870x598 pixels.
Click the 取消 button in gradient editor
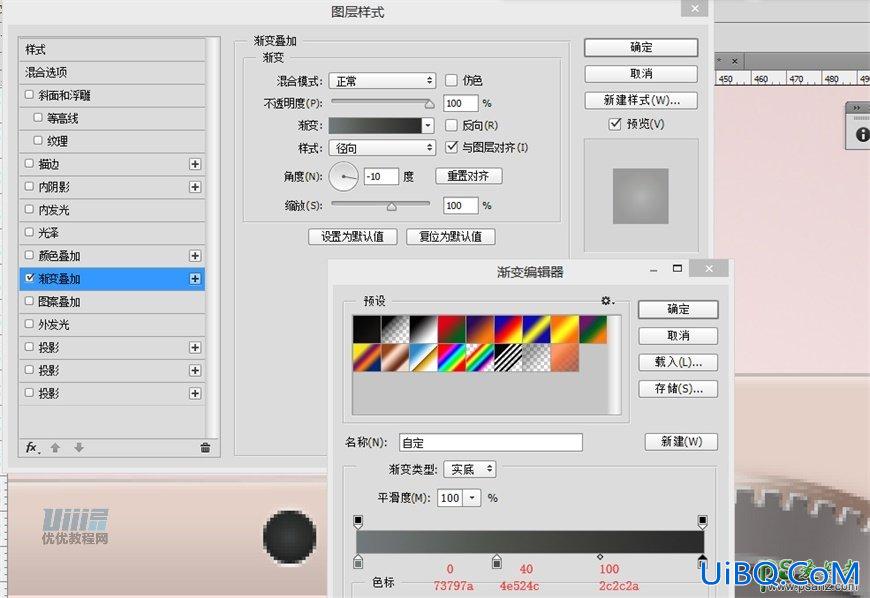click(678, 336)
